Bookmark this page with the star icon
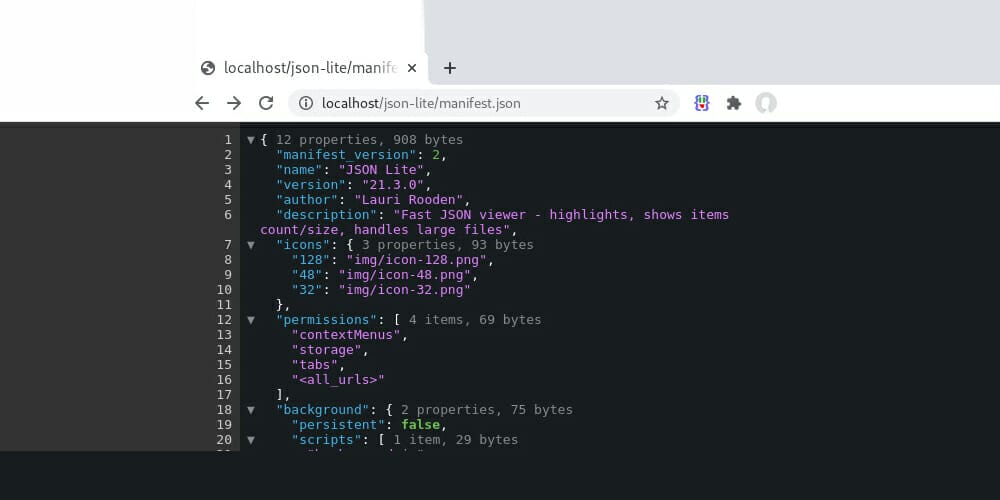The height and width of the screenshot is (500, 1000). click(x=662, y=103)
